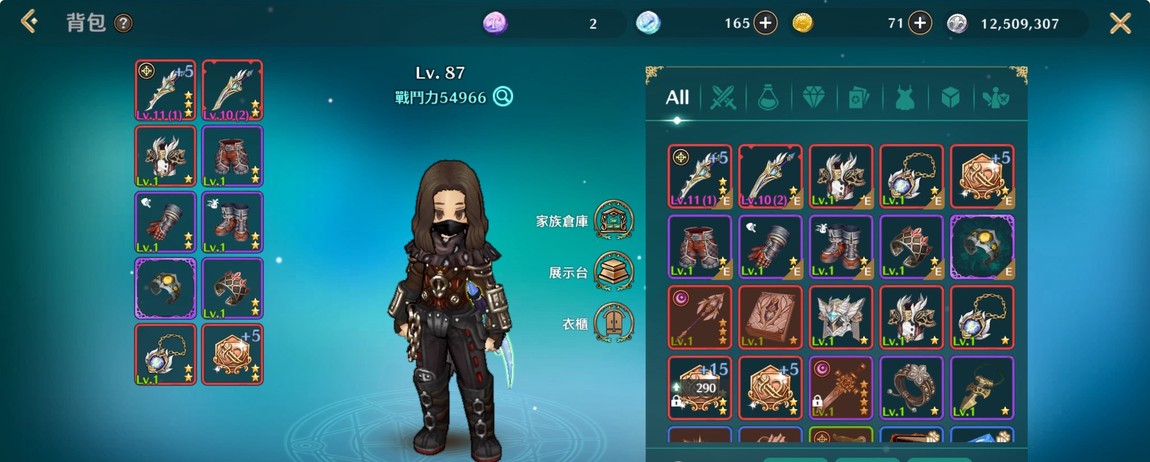
Task: Filter inventory by diamond gem tab
Action: point(813,97)
